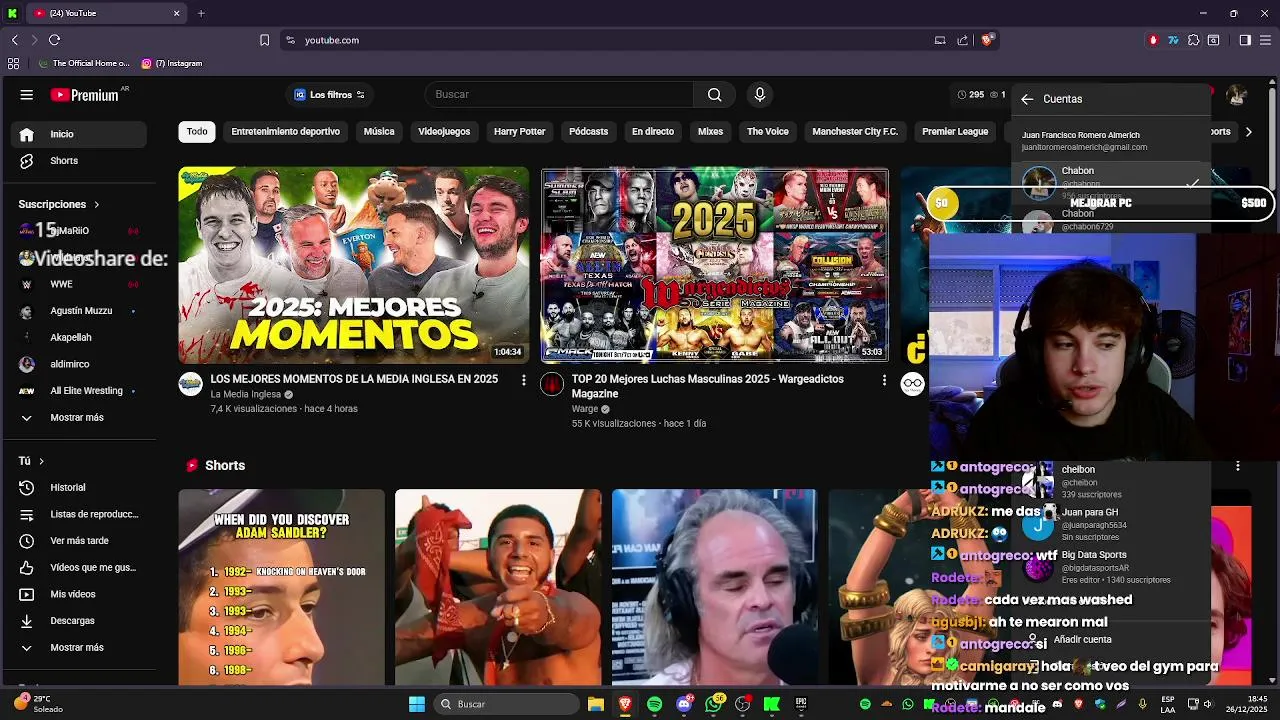Screen dimensions: 1280x720
Task: Open Spotify from the taskbar
Action: point(654,704)
